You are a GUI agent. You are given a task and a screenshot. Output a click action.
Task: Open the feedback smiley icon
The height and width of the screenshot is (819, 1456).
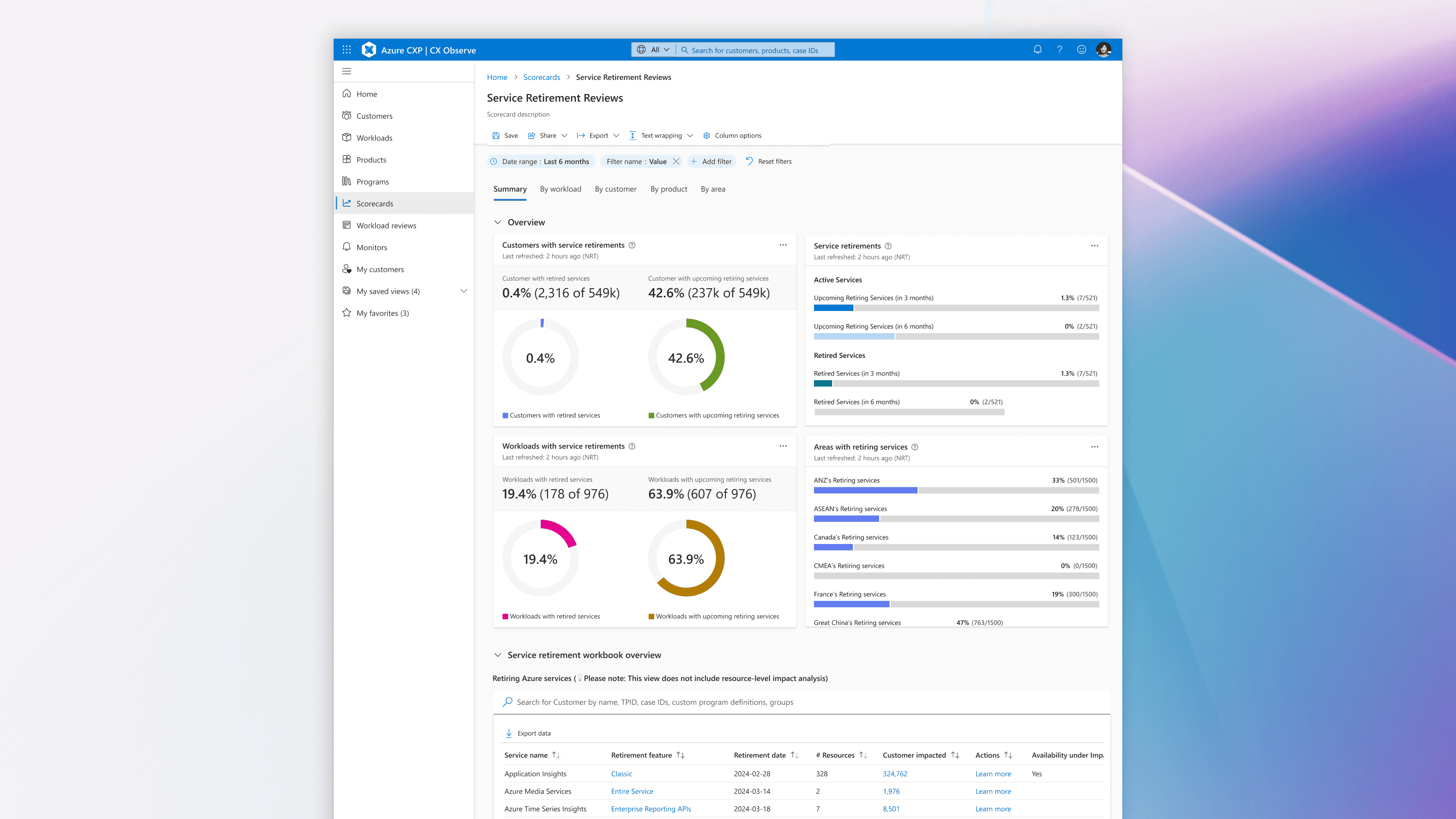pyautogui.click(x=1081, y=50)
